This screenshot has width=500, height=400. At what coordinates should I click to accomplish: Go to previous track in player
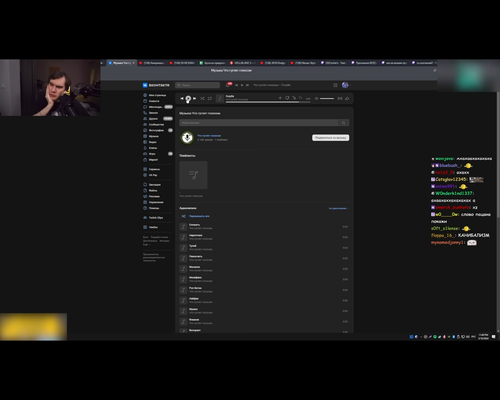pyautogui.click(x=182, y=98)
